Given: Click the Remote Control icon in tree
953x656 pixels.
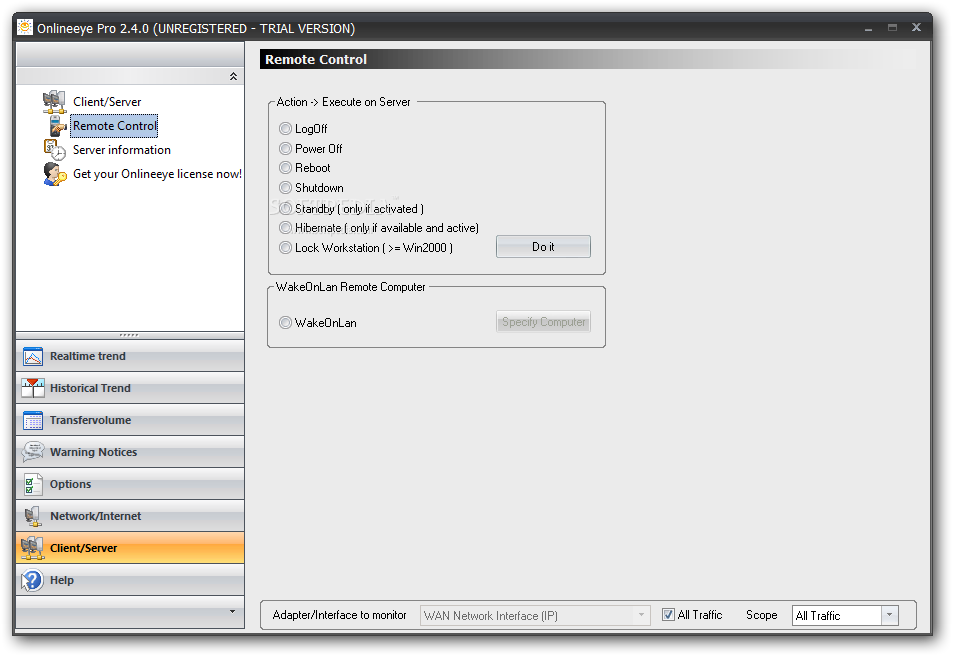Looking at the screenshot, I should coord(58,126).
